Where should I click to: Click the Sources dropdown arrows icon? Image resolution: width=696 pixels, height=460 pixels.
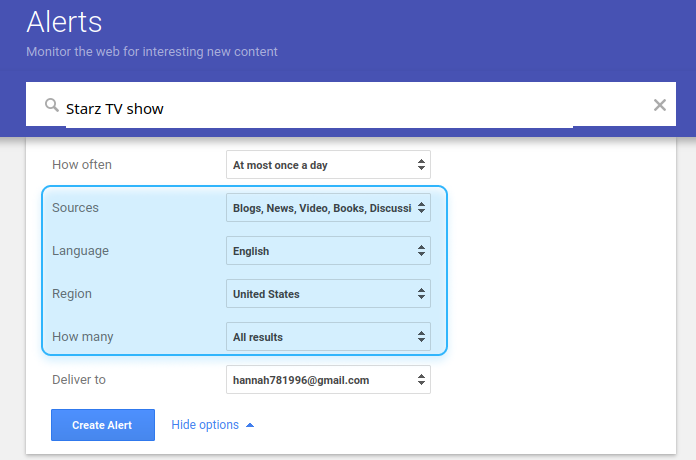click(x=421, y=208)
